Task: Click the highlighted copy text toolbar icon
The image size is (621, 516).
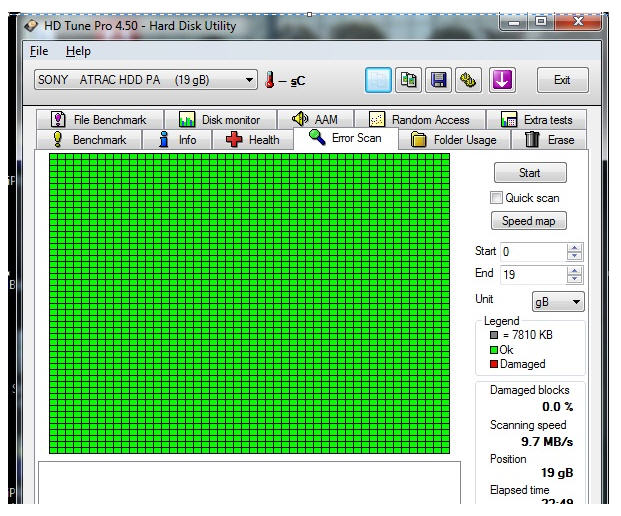Action: click(378, 80)
